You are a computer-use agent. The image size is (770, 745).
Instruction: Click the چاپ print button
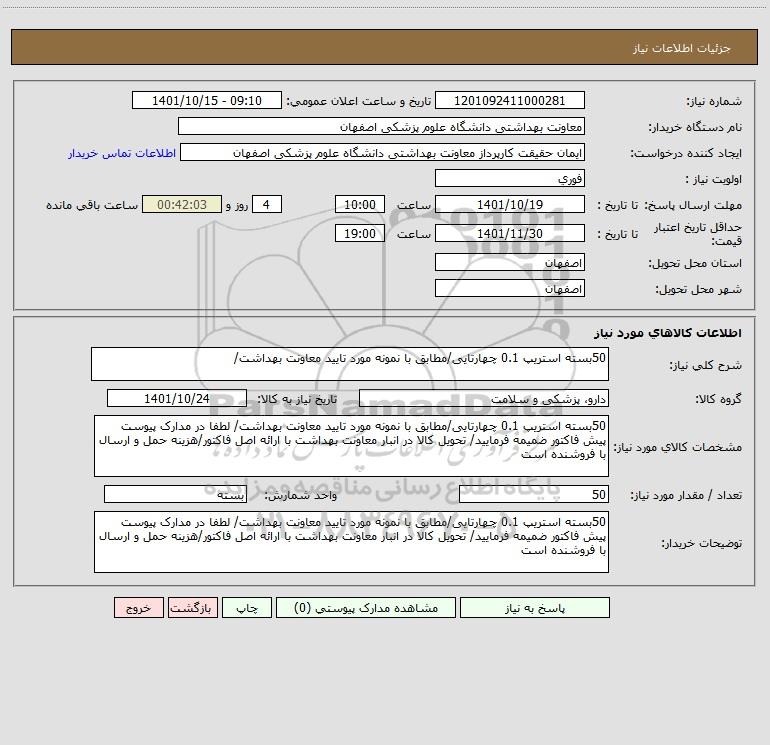(x=247, y=608)
